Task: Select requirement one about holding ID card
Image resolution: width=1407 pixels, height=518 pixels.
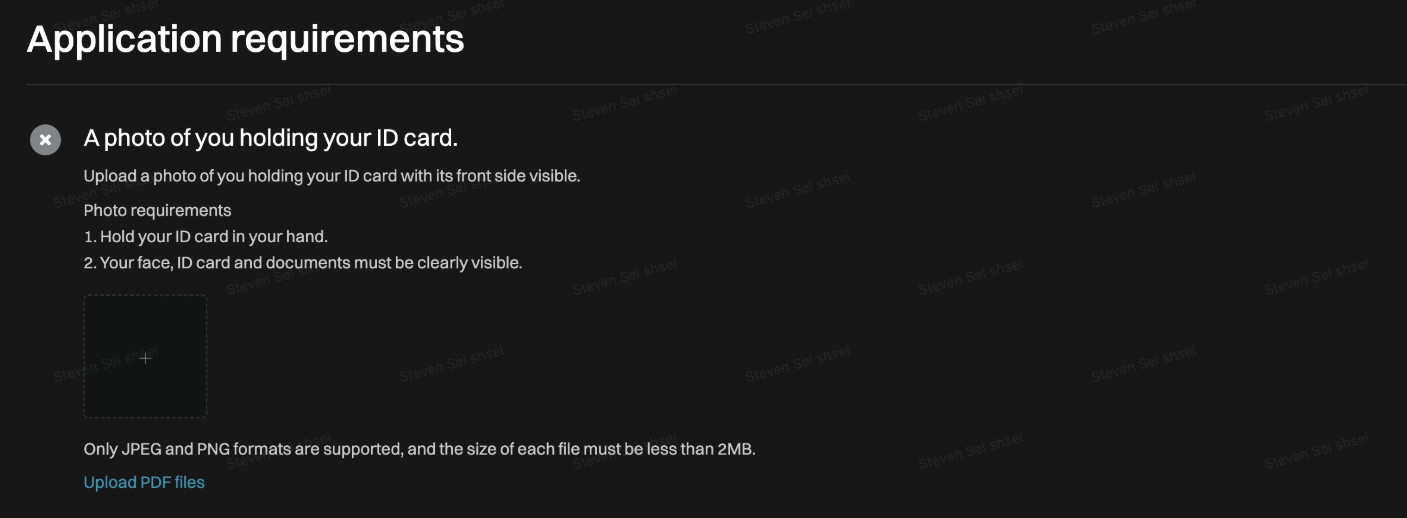Action: coord(206,237)
